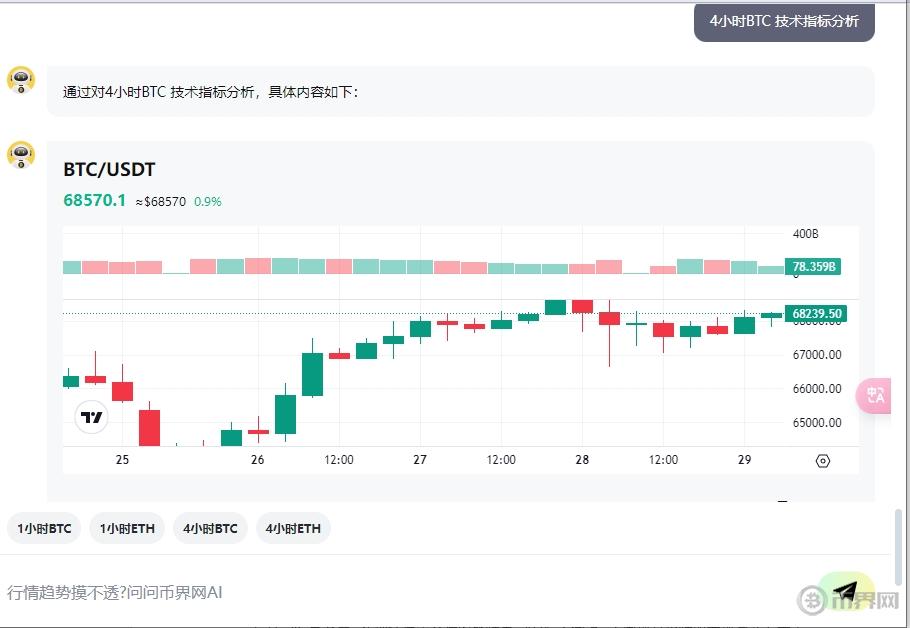Viewport: 910px width, 628px height.
Task: Click robot avatar beside BTC/USDT card
Action: click(x=21, y=155)
